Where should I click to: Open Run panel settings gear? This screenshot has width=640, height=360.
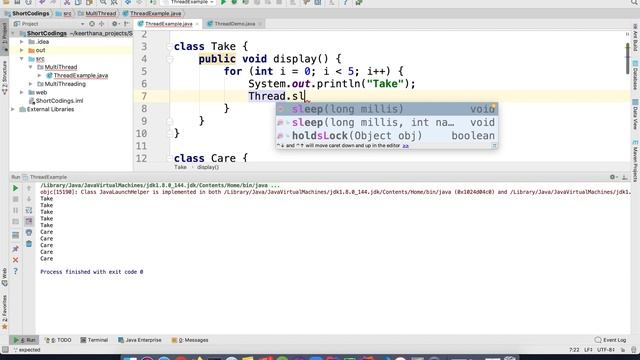point(613,177)
